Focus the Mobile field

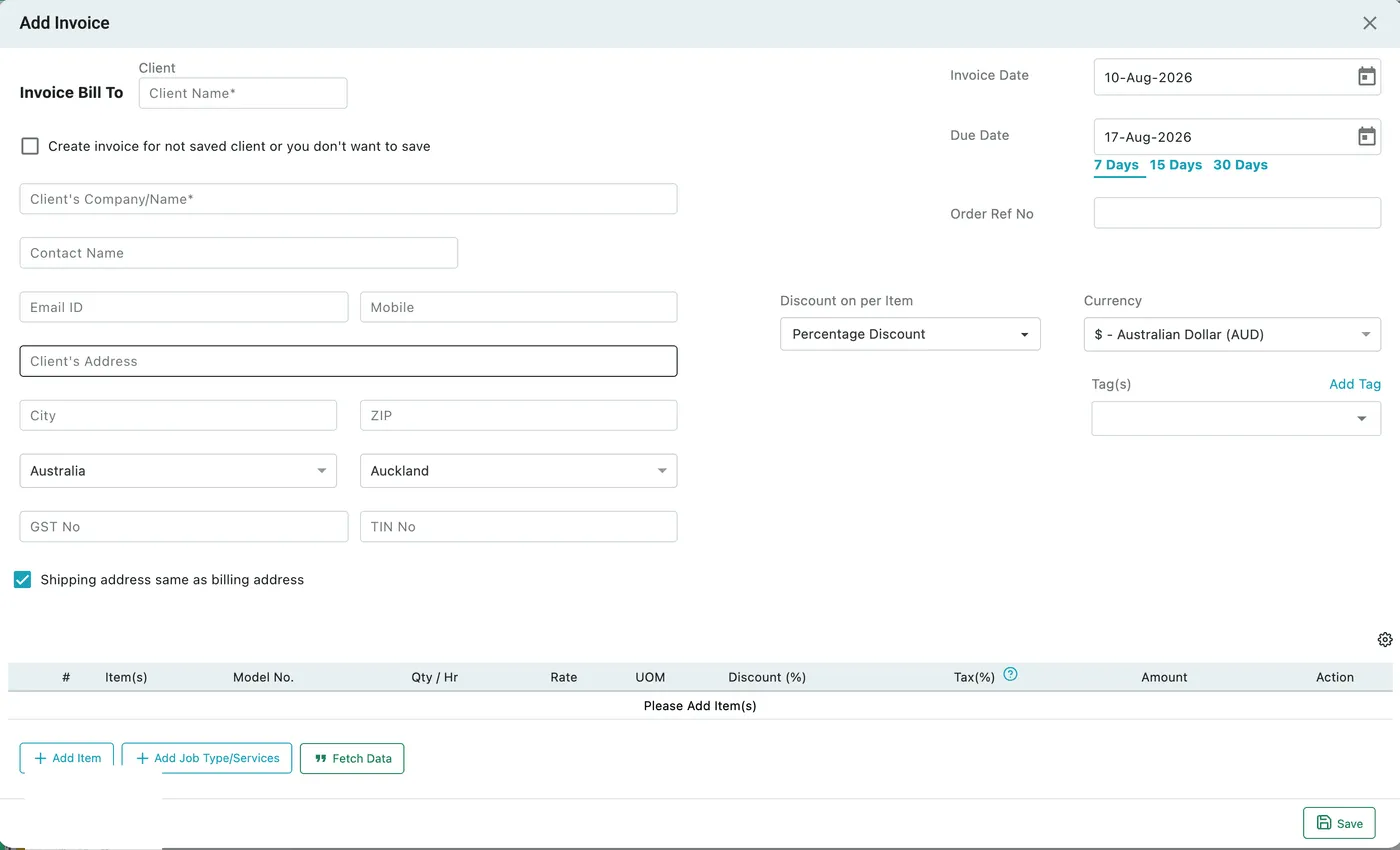tap(518, 307)
